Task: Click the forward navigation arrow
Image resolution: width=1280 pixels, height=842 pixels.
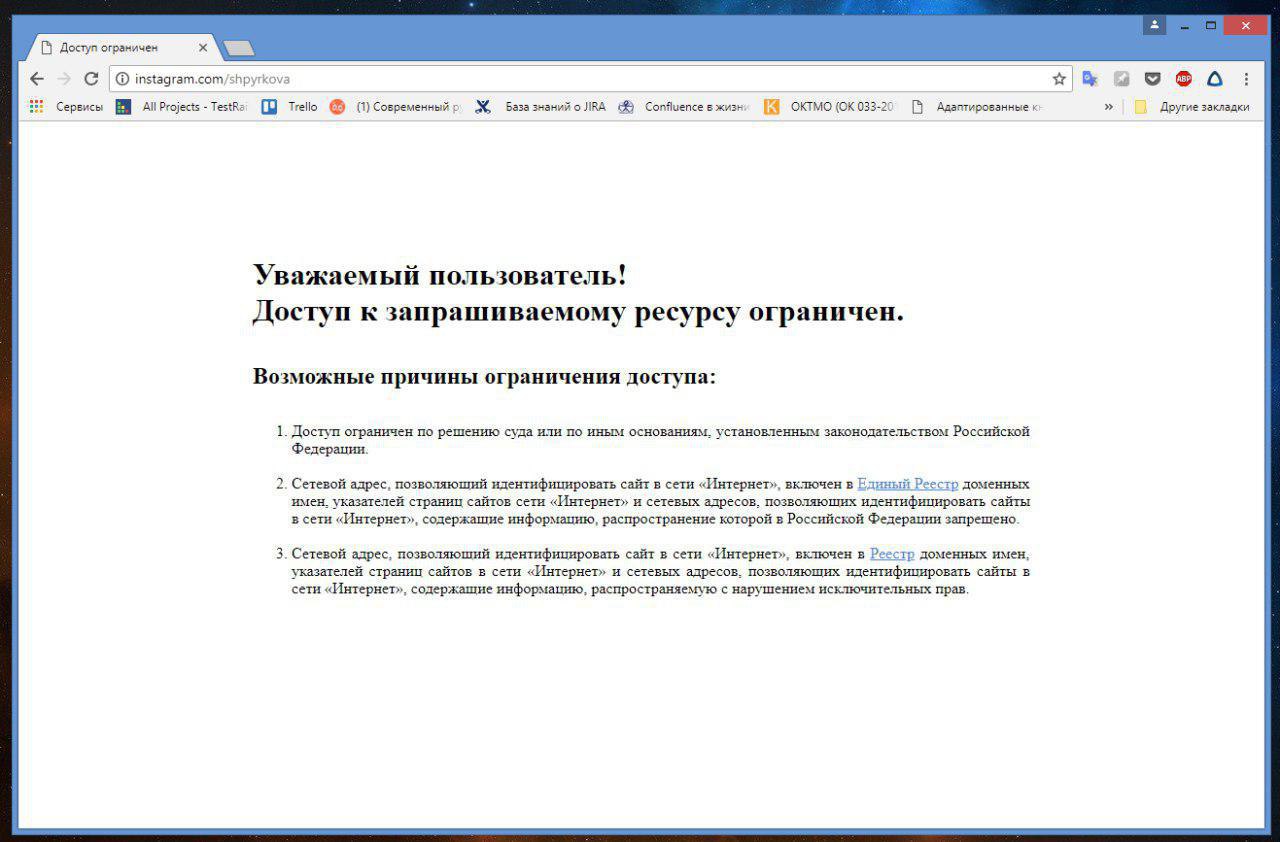Action: [64, 79]
